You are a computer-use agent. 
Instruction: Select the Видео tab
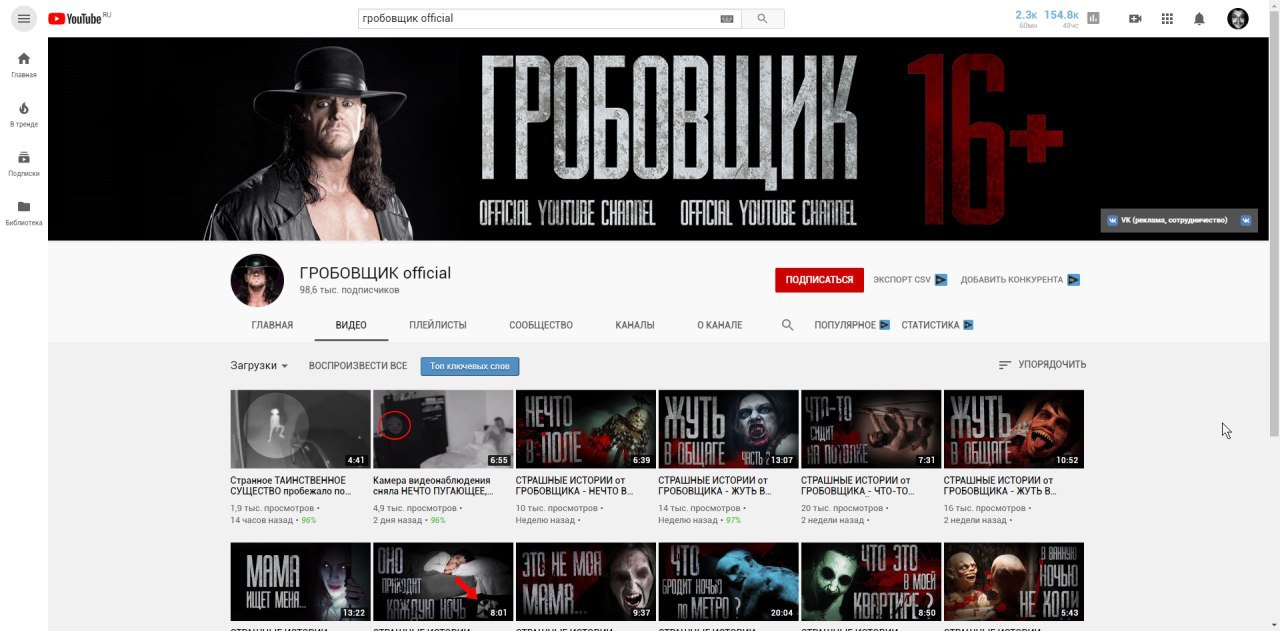[x=351, y=325]
